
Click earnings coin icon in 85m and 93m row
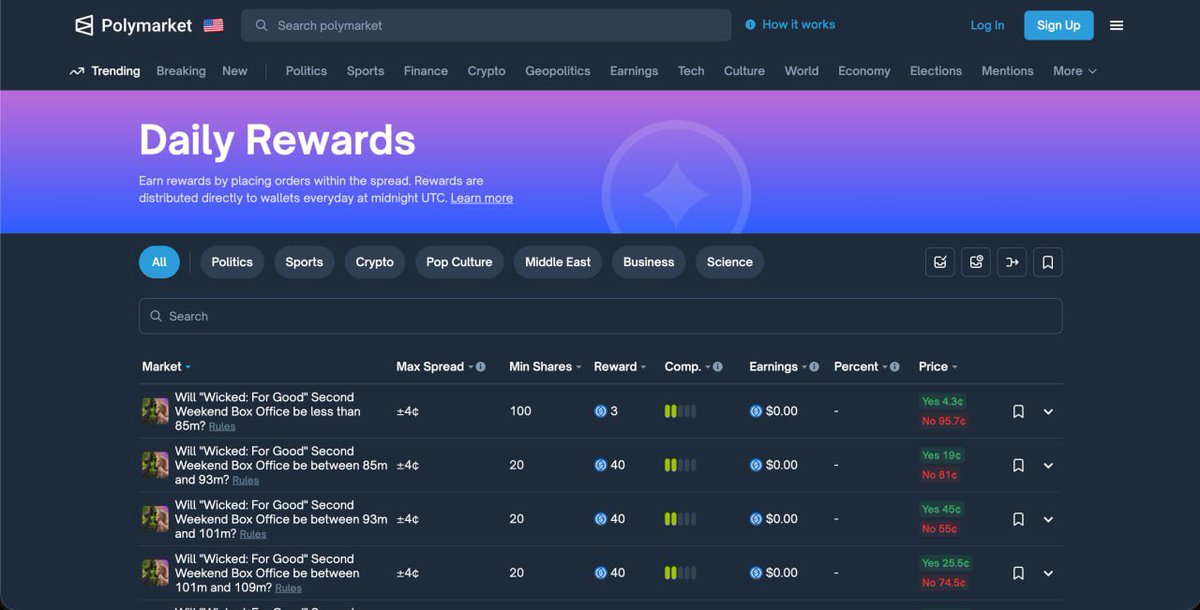click(x=756, y=465)
